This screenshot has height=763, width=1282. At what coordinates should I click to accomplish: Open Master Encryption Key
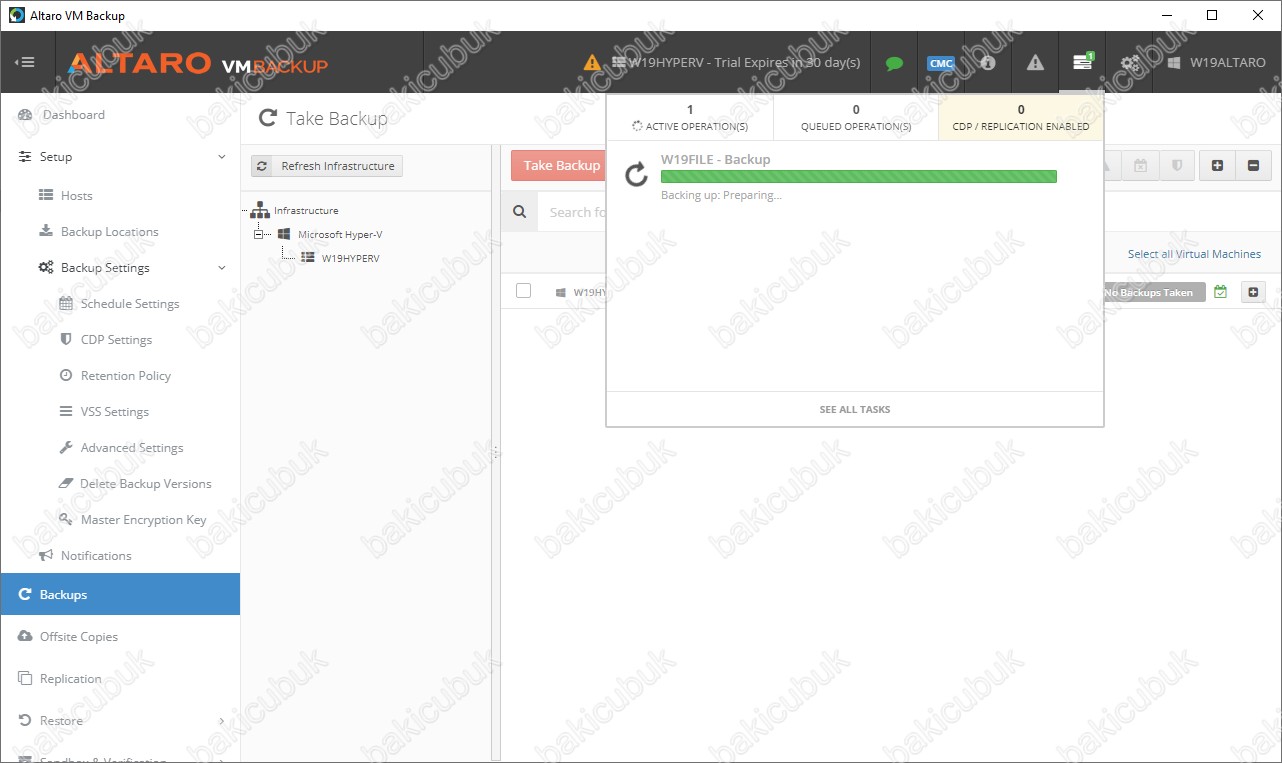tap(143, 520)
